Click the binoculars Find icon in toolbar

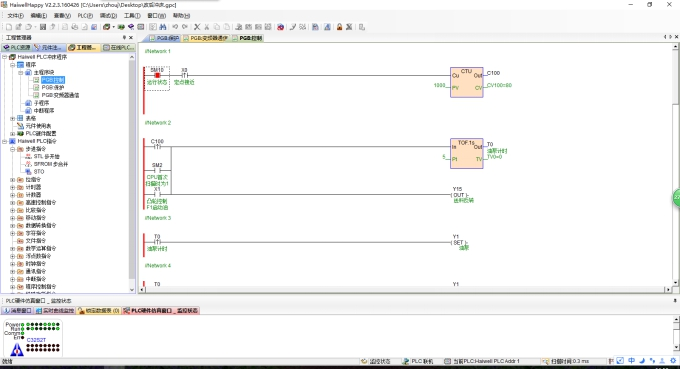pos(163,27)
